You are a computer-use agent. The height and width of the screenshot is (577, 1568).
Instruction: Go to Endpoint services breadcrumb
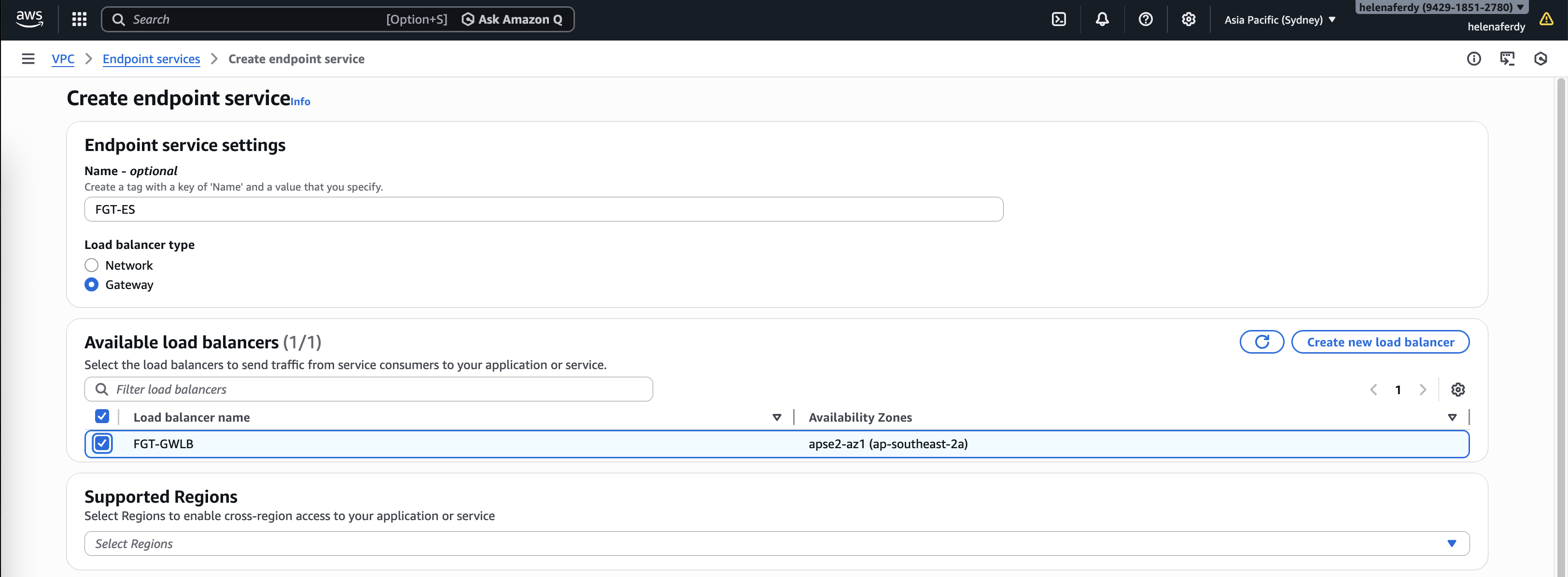pyautogui.click(x=151, y=59)
